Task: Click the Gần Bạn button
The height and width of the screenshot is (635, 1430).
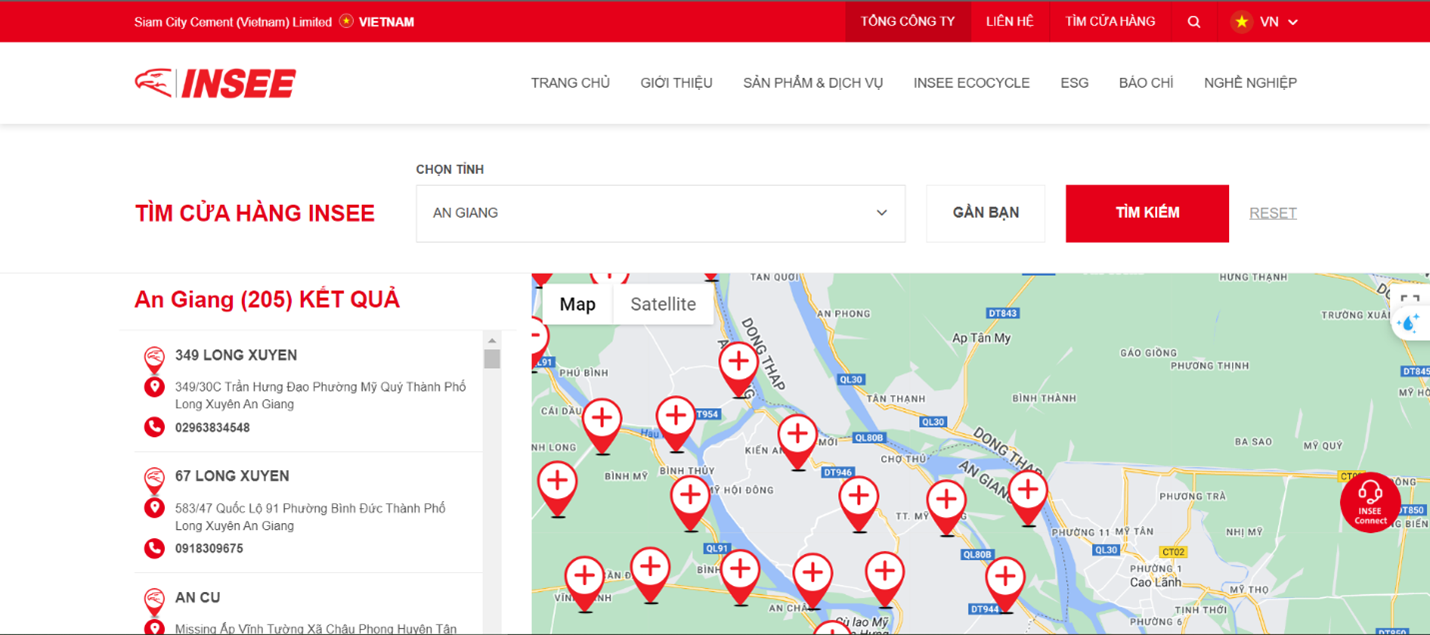Action: [x=985, y=213]
